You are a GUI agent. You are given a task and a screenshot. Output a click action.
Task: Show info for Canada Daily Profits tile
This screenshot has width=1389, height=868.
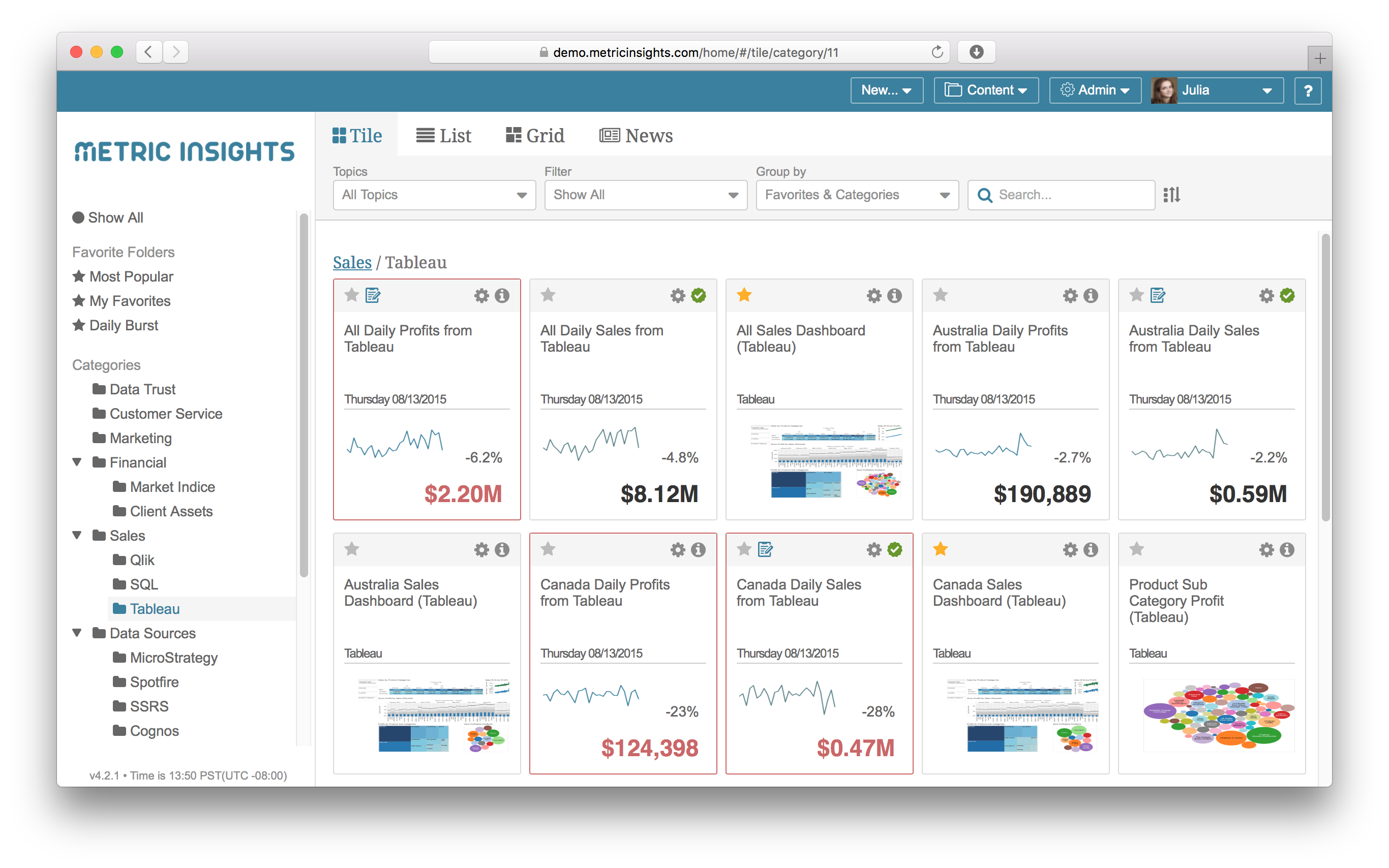coord(698,550)
